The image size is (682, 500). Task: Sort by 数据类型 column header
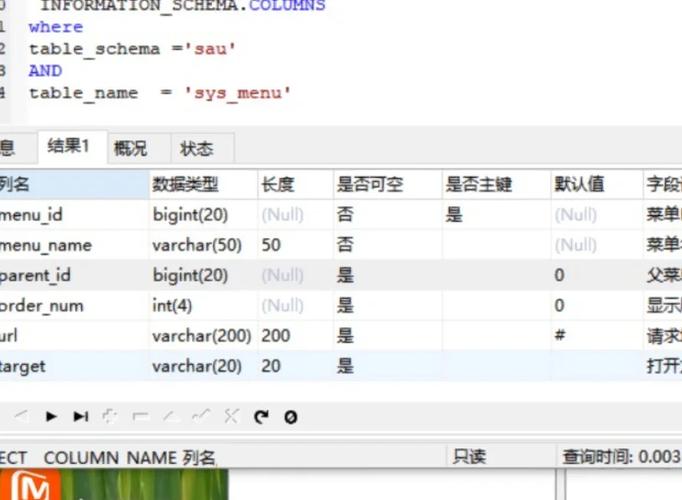185,184
